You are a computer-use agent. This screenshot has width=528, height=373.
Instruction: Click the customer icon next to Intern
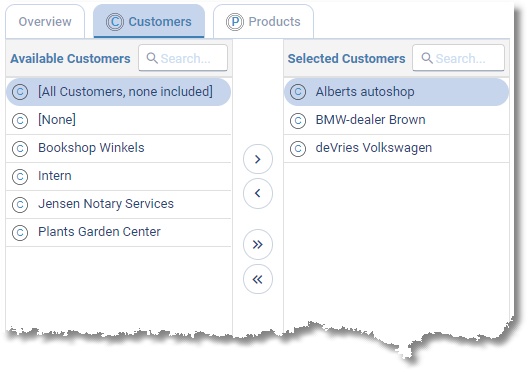pyautogui.click(x=20, y=176)
